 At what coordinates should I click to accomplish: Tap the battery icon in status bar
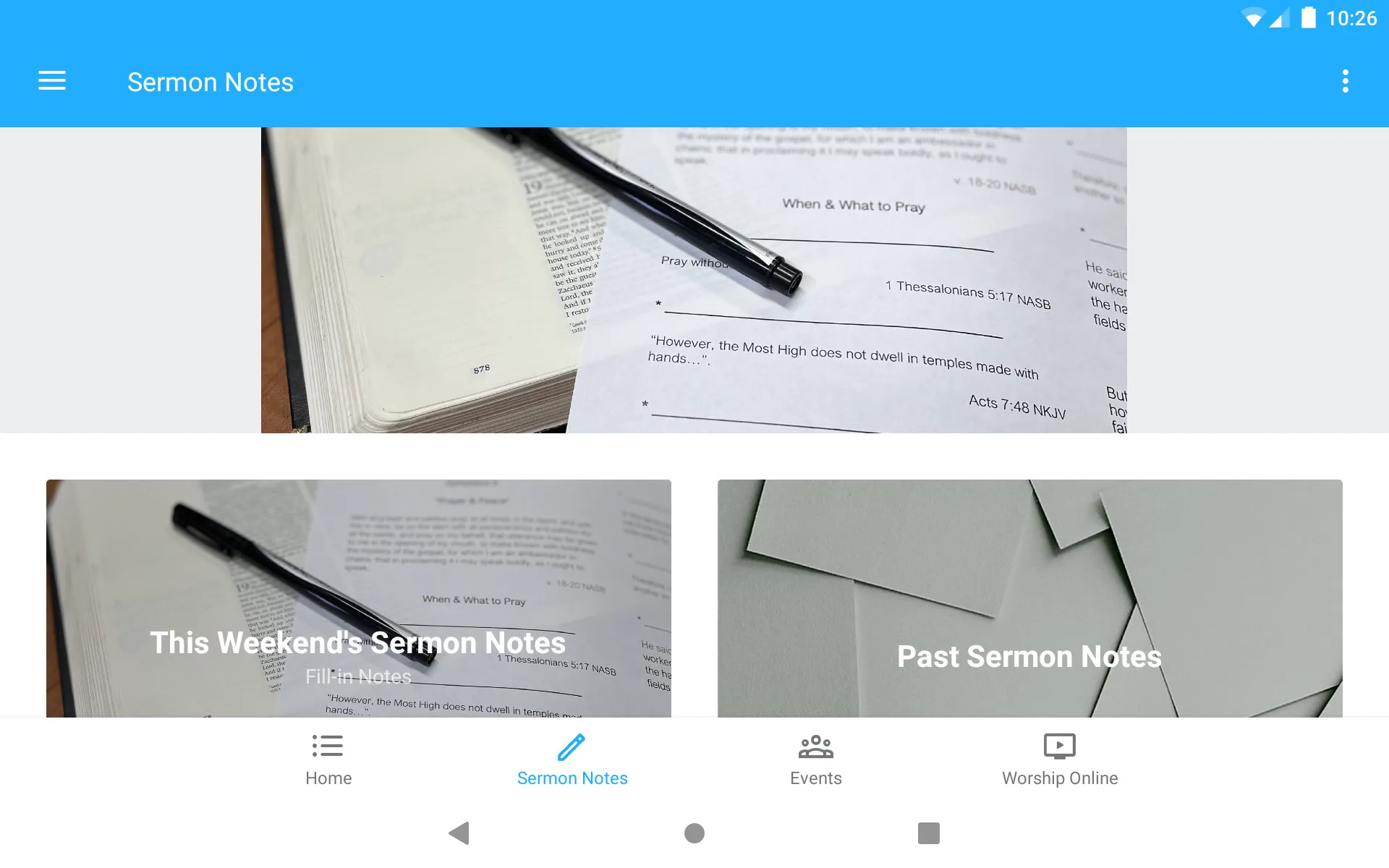(x=1310, y=17)
